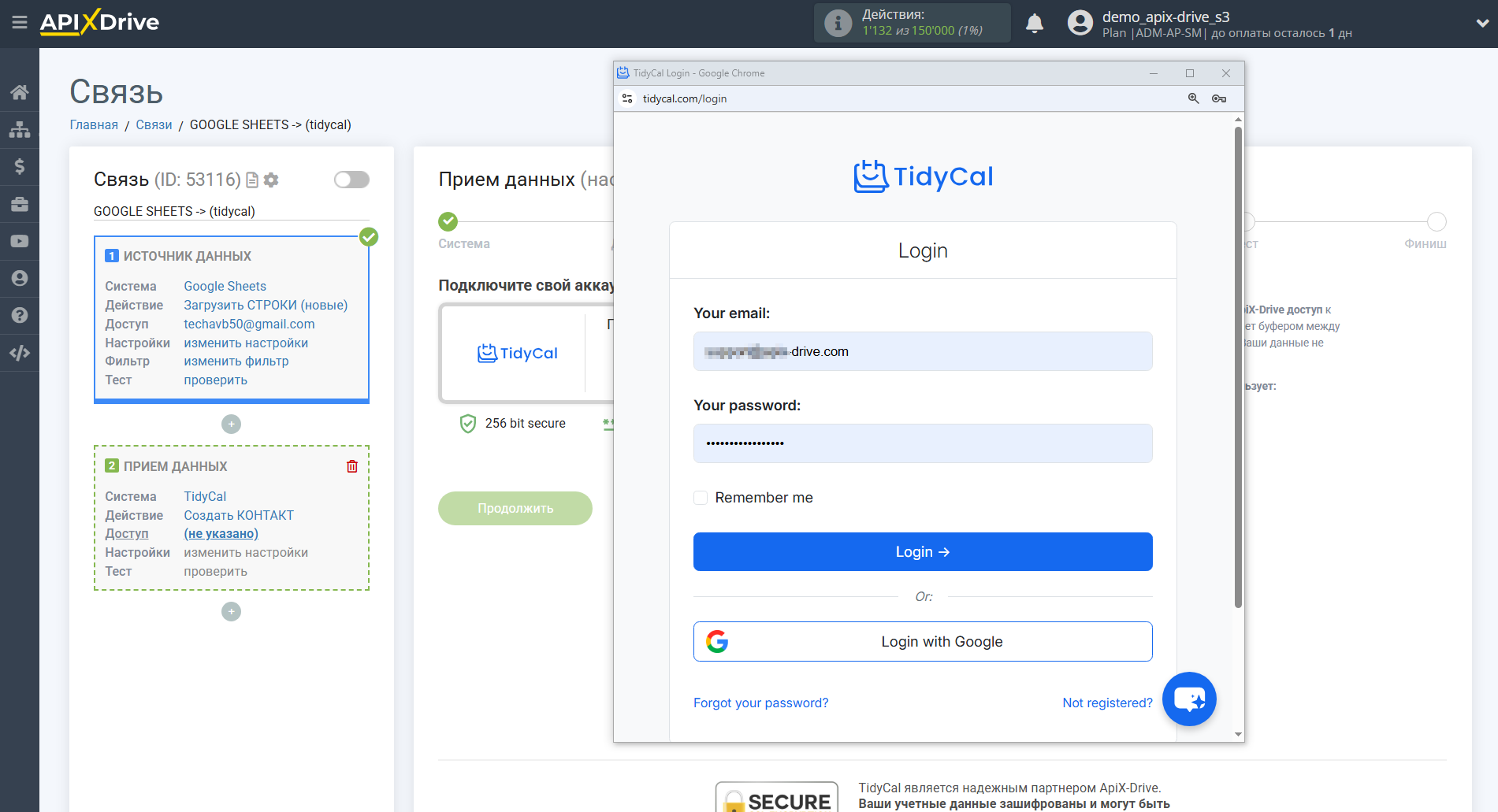Click the Your email input field
The height and width of the screenshot is (812, 1498).
(x=922, y=351)
